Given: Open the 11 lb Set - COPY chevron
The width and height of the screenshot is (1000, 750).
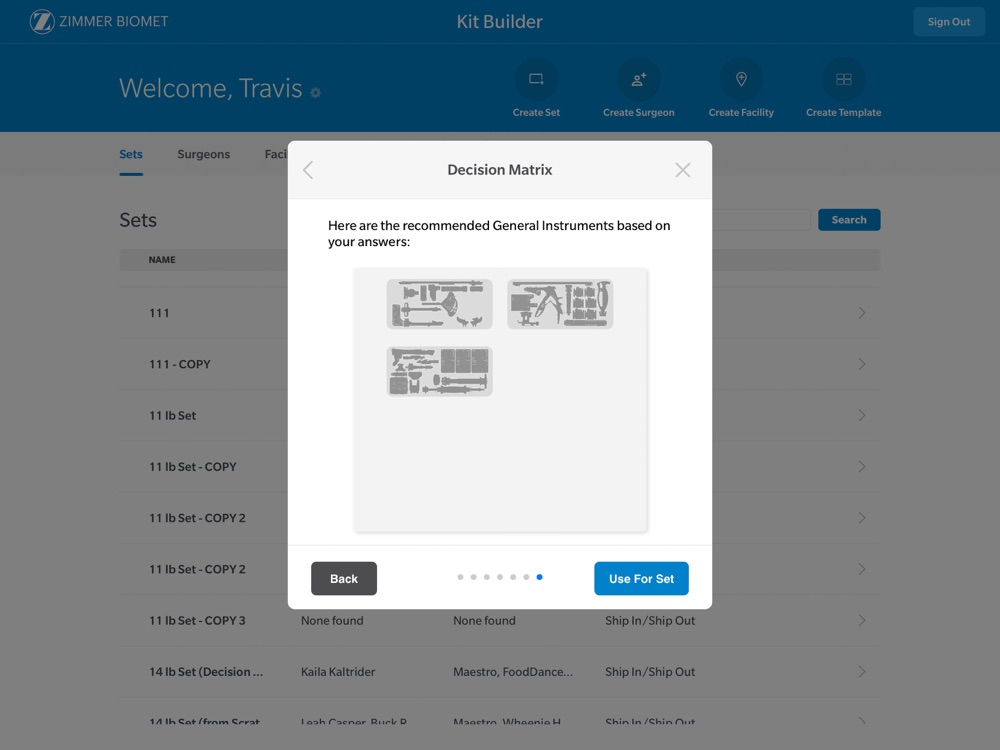Looking at the screenshot, I should [x=862, y=467].
